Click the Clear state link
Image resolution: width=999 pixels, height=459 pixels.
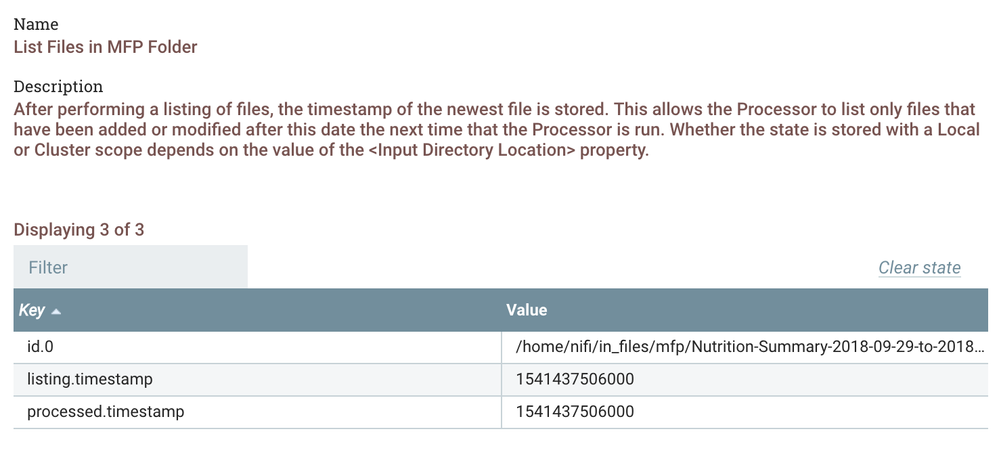pyautogui.click(x=919, y=267)
